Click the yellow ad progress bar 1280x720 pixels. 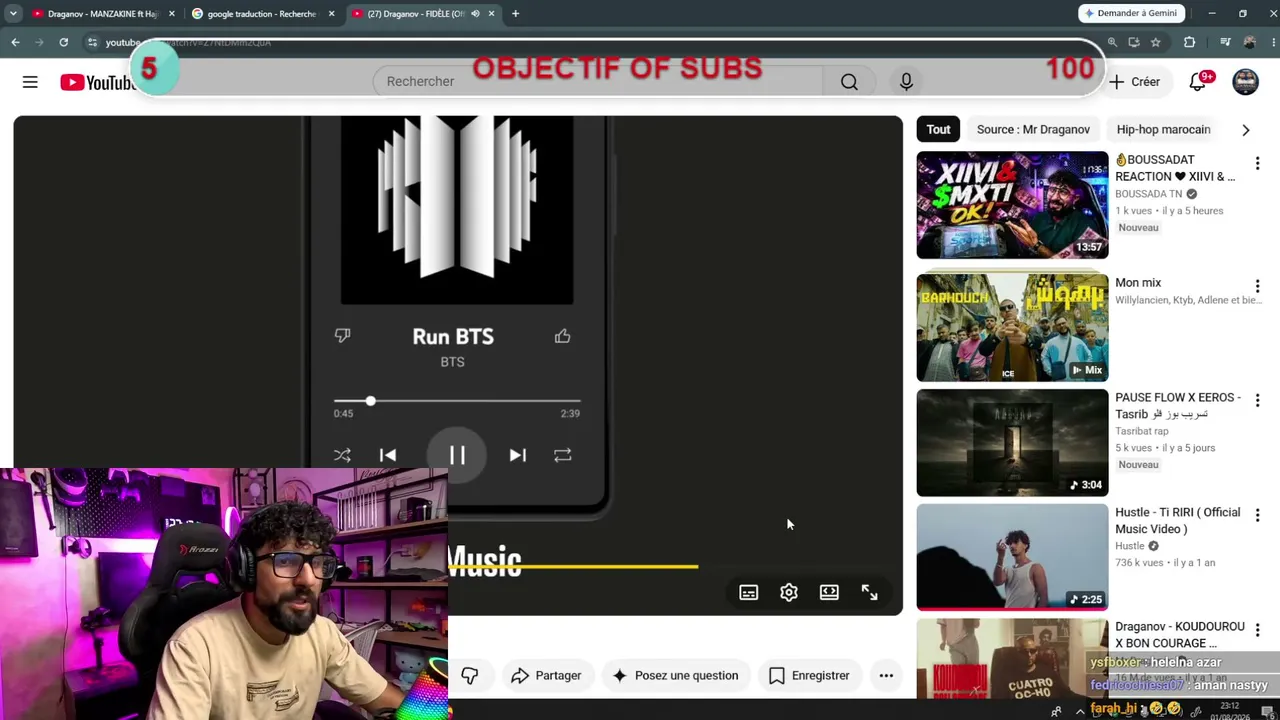coord(573,566)
